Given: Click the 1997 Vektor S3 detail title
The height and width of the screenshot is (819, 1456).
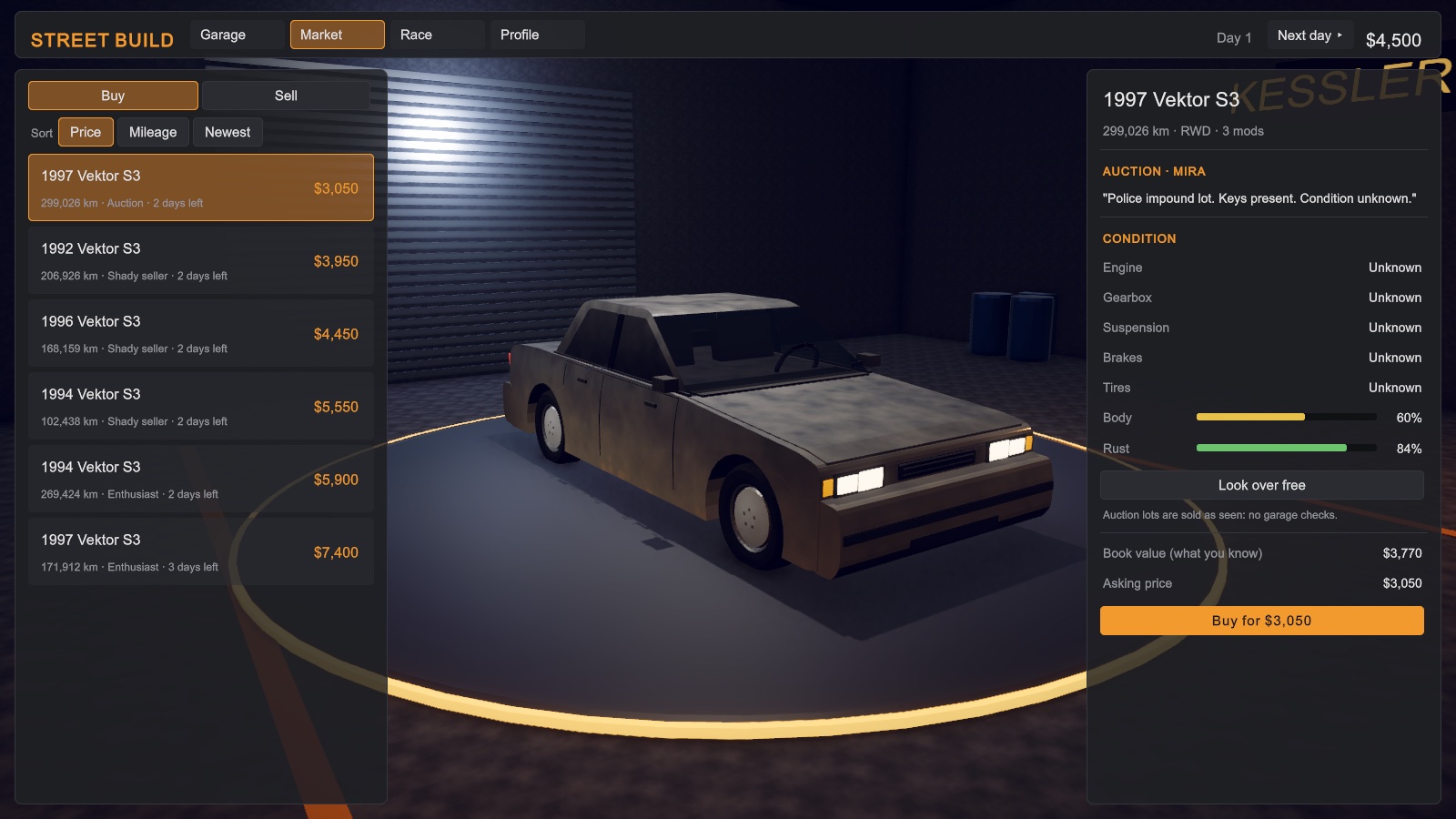Looking at the screenshot, I should pos(1171,99).
